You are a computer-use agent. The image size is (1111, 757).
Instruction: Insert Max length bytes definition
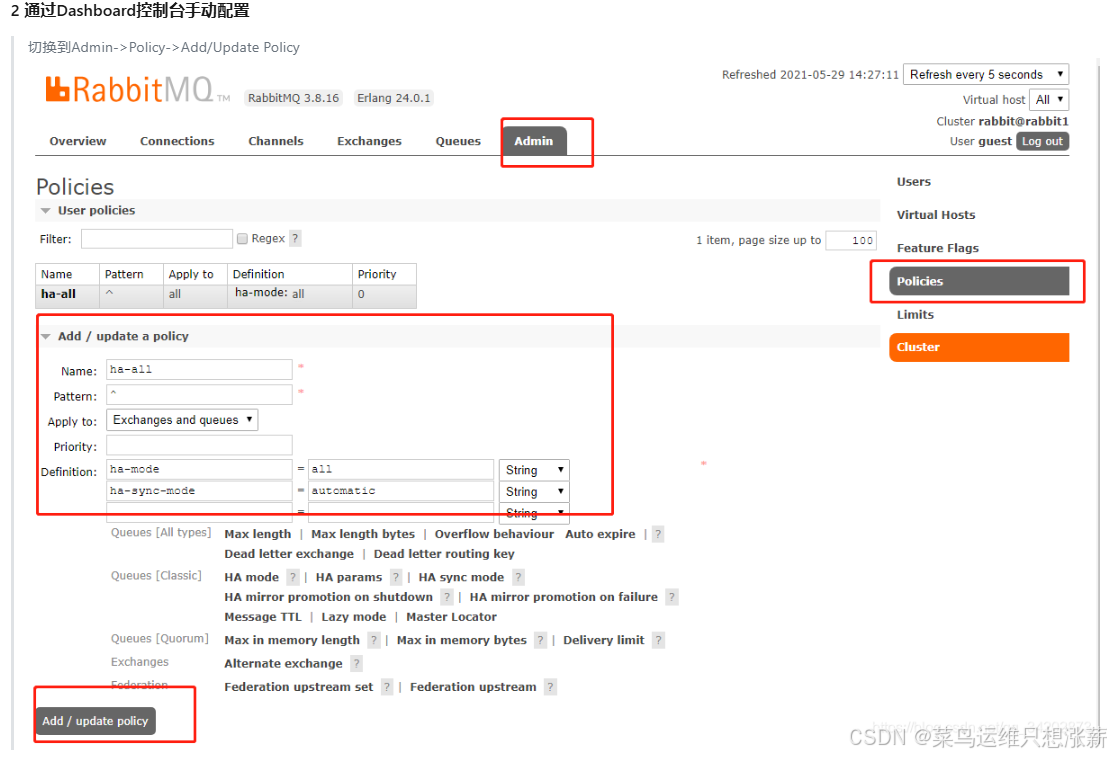[363, 534]
